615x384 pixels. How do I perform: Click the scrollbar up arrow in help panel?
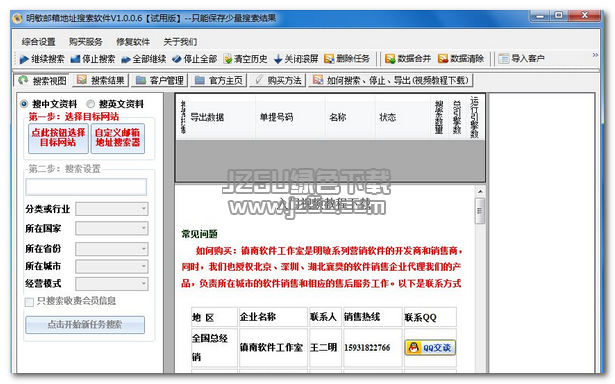pos(480,191)
